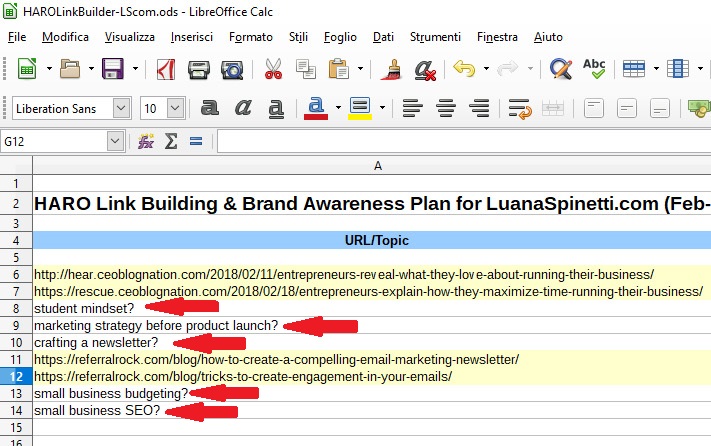
Task: Click the Sum sigma icon
Action: 171,142
